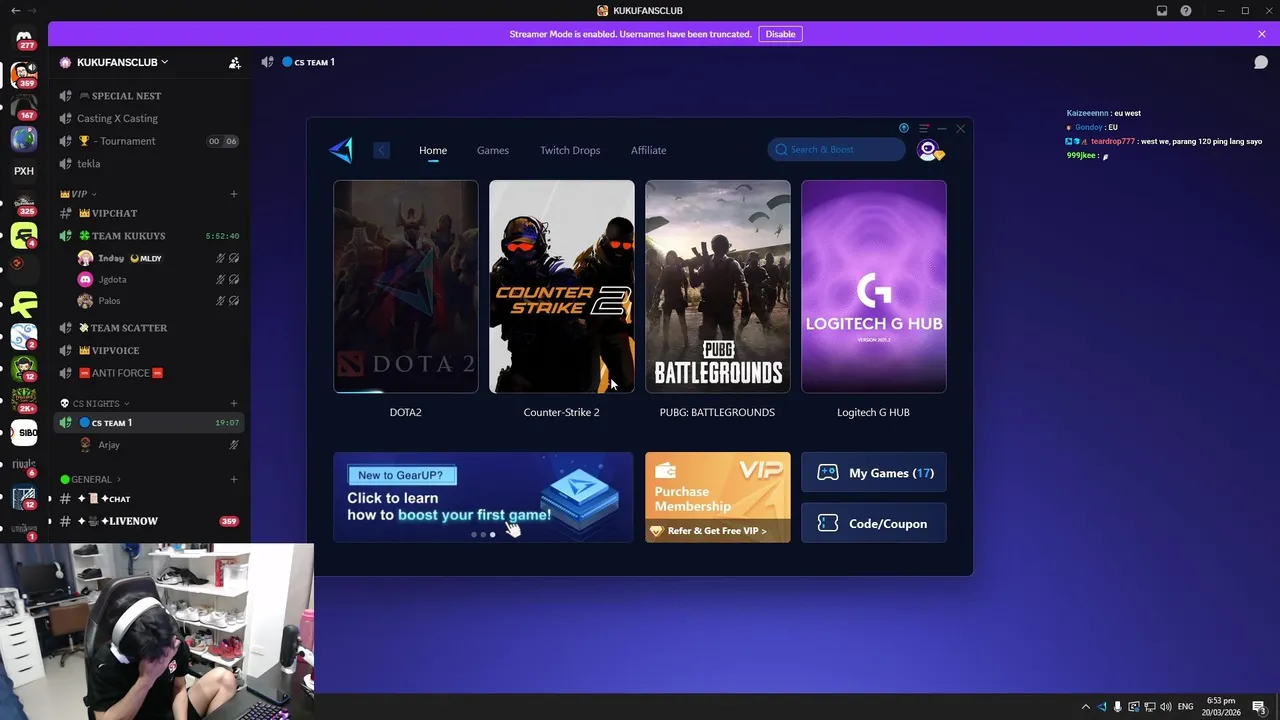This screenshot has height=720, width=1280.
Task: Open the server icon badged 167
Action: click(x=24, y=106)
